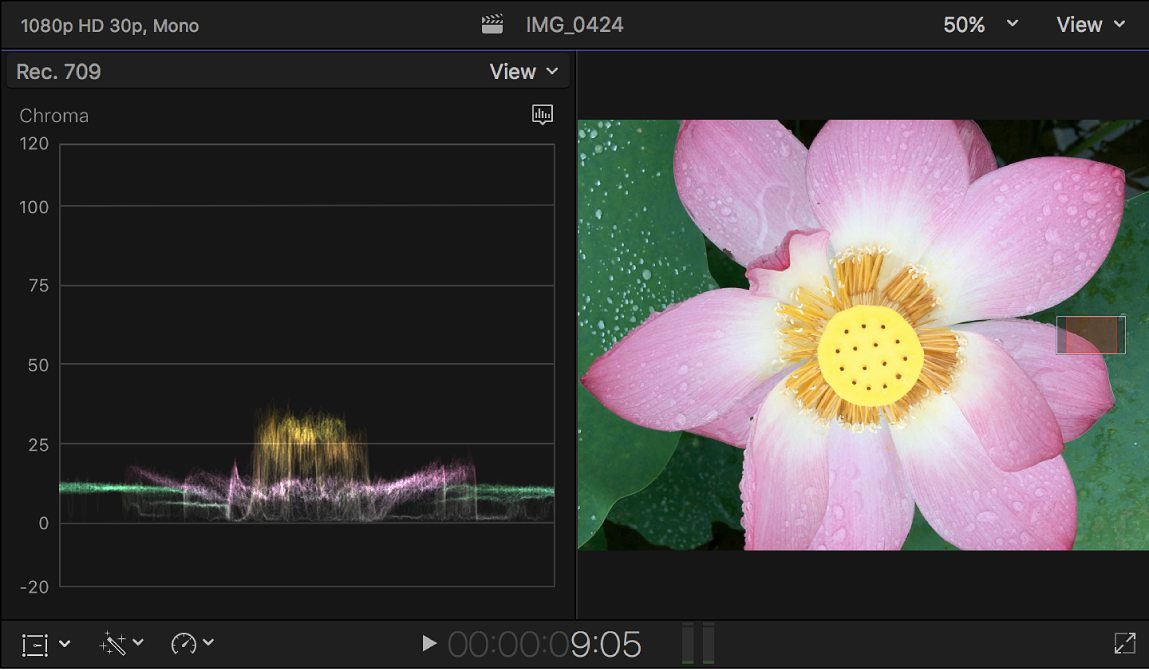
Task: Click the audio meters indicator beside the timecode
Action: click(x=697, y=643)
